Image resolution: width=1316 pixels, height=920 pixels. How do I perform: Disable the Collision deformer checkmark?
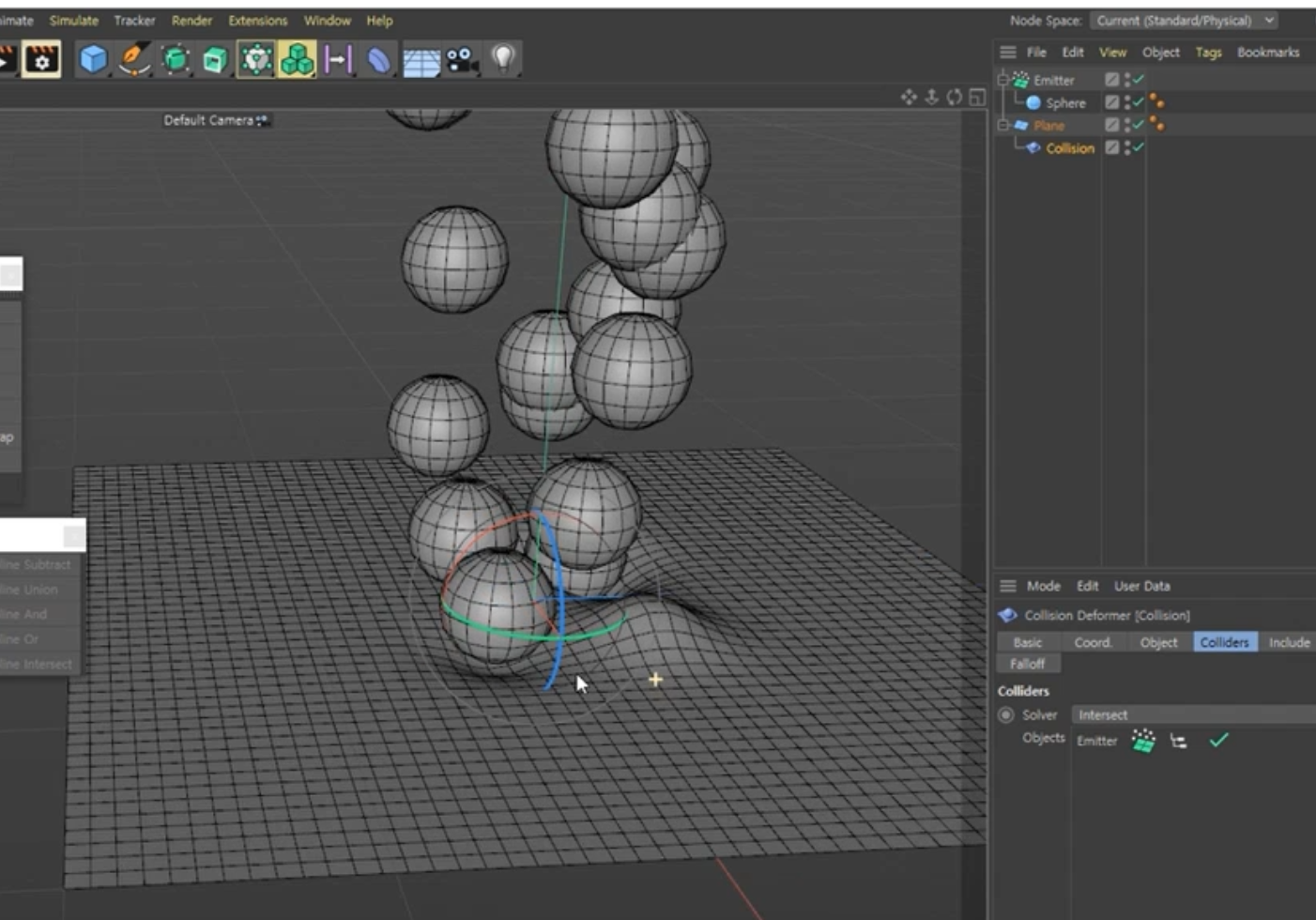point(1139,147)
